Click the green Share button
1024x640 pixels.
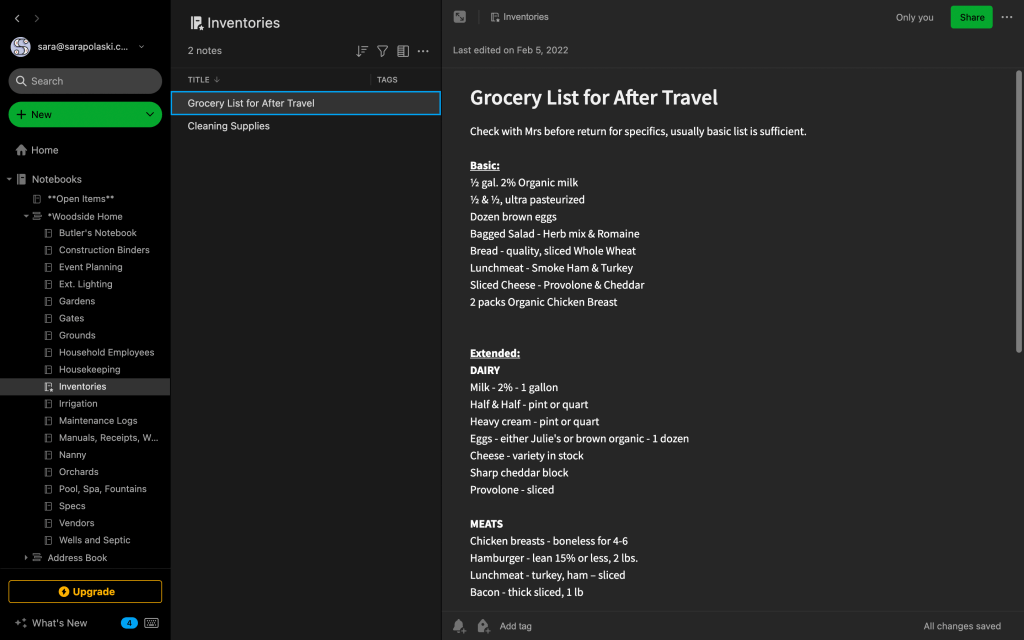coord(971,17)
